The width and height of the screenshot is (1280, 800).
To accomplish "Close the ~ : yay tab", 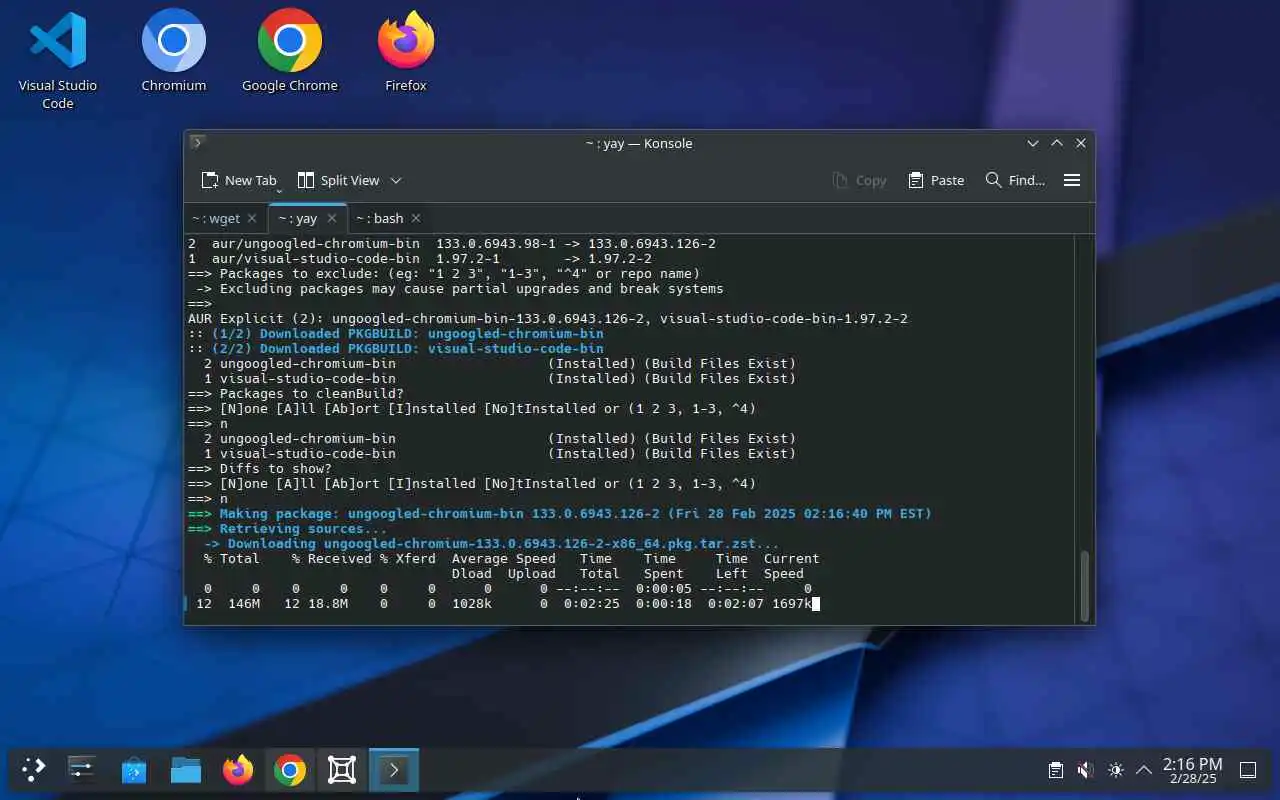I will (332, 218).
